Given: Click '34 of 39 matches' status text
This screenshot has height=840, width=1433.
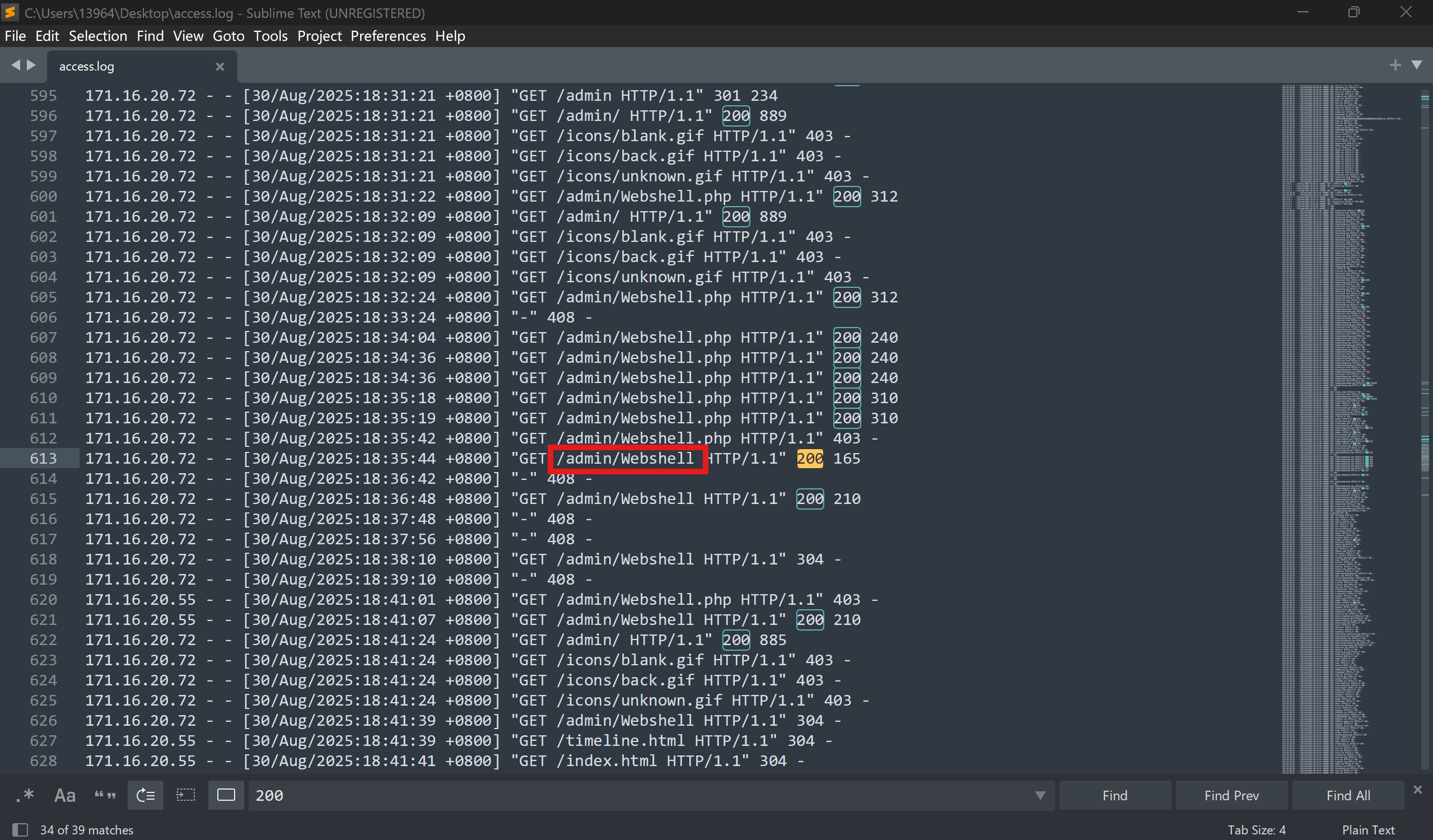Looking at the screenshot, I should point(86,830).
